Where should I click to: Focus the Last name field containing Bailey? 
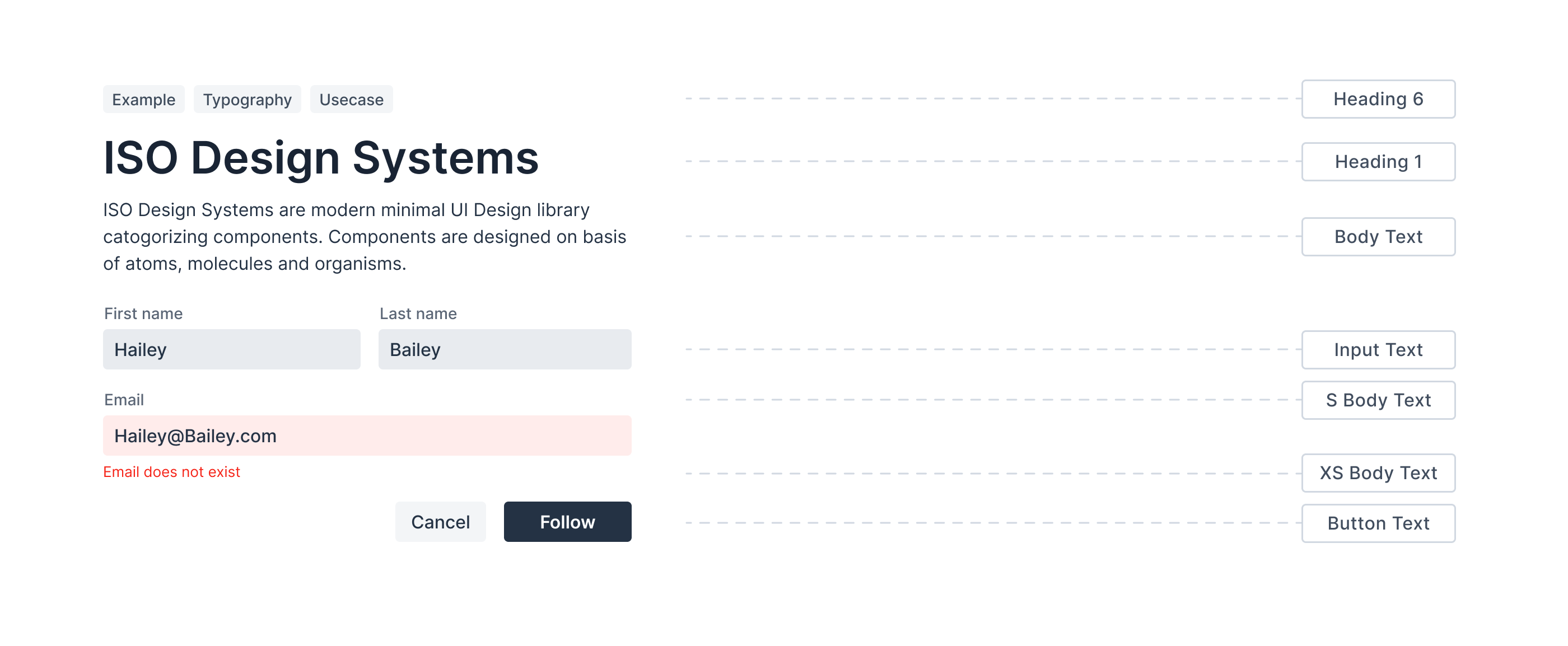tap(504, 349)
